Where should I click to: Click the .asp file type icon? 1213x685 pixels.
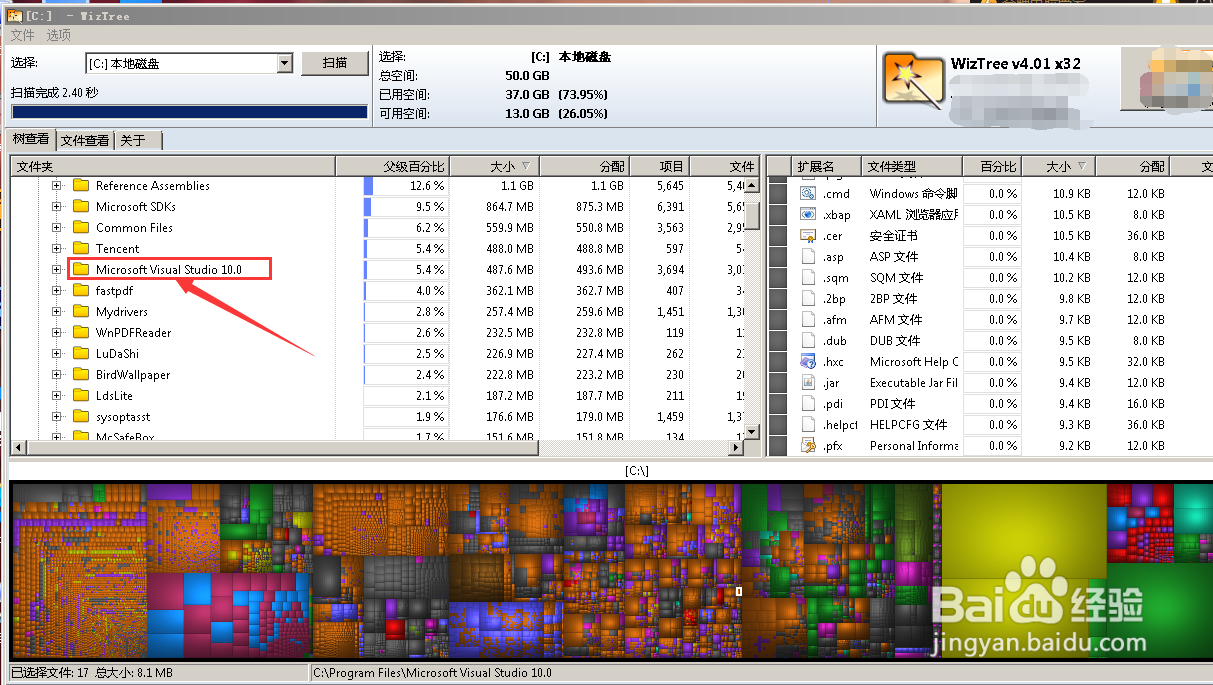pyautogui.click(x=809, y=256)
